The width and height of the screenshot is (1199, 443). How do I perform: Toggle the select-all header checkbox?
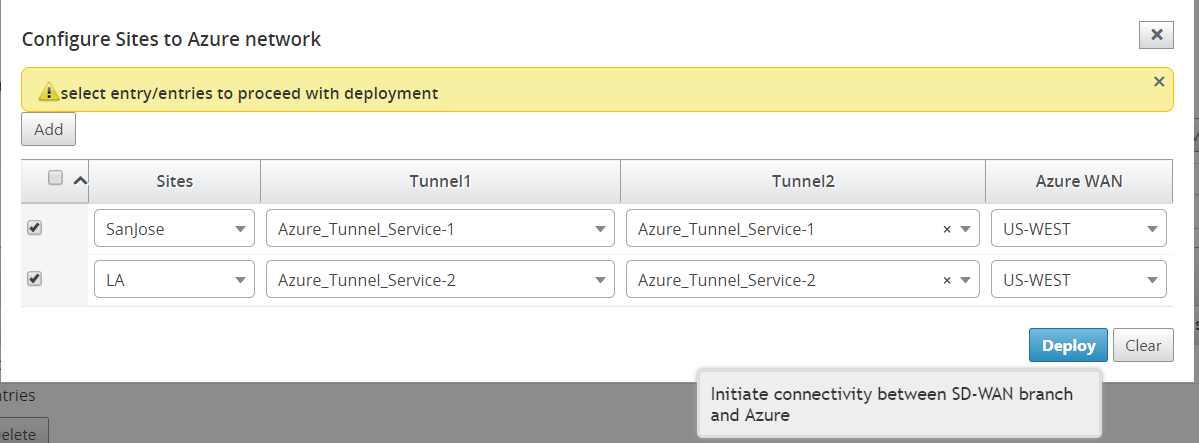55,178
